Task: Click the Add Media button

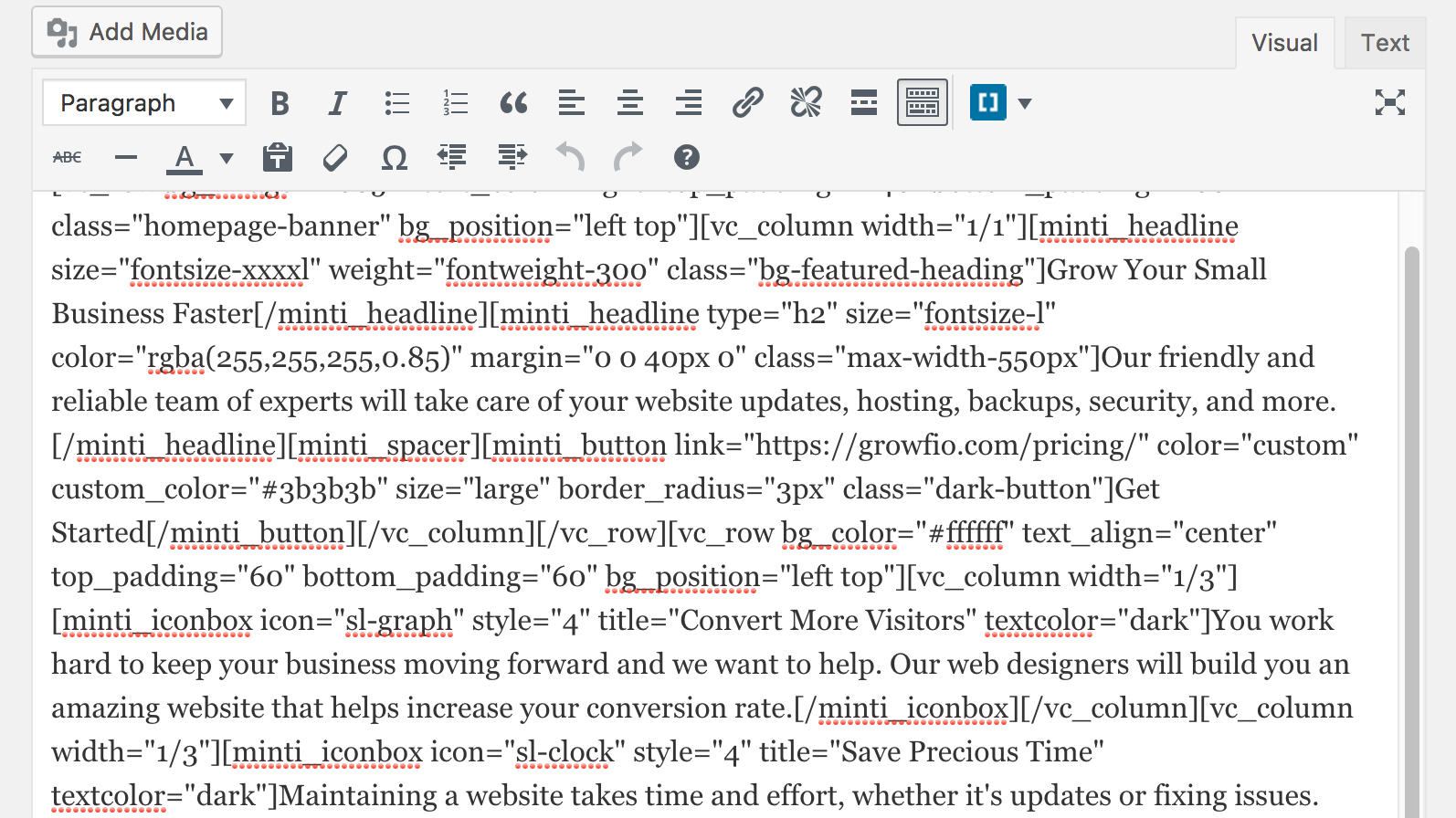Action: pyautogui.click(x=127, y=32)
